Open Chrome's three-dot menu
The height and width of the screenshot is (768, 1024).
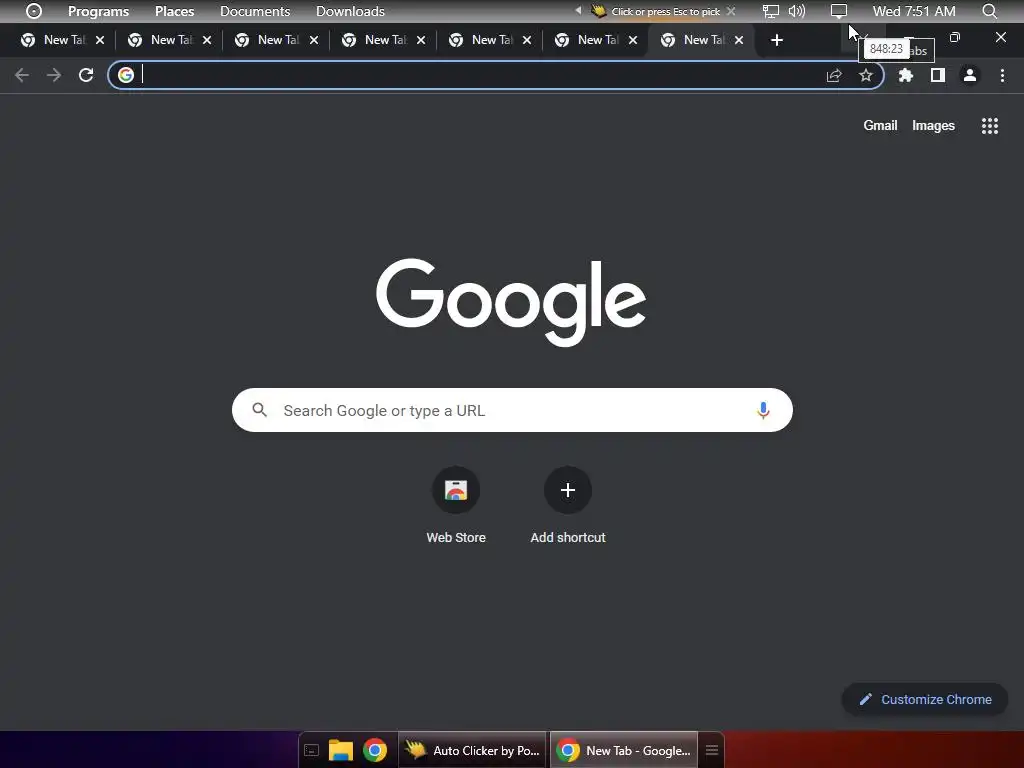tap(1002, 75)
